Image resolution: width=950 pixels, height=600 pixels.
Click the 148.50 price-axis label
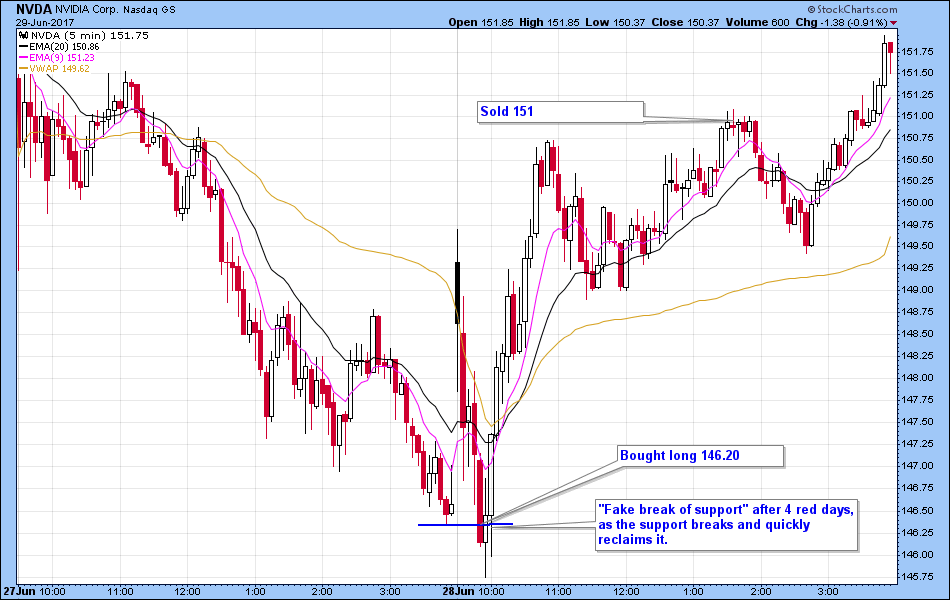pyautogui.click(x=917, y=334)
